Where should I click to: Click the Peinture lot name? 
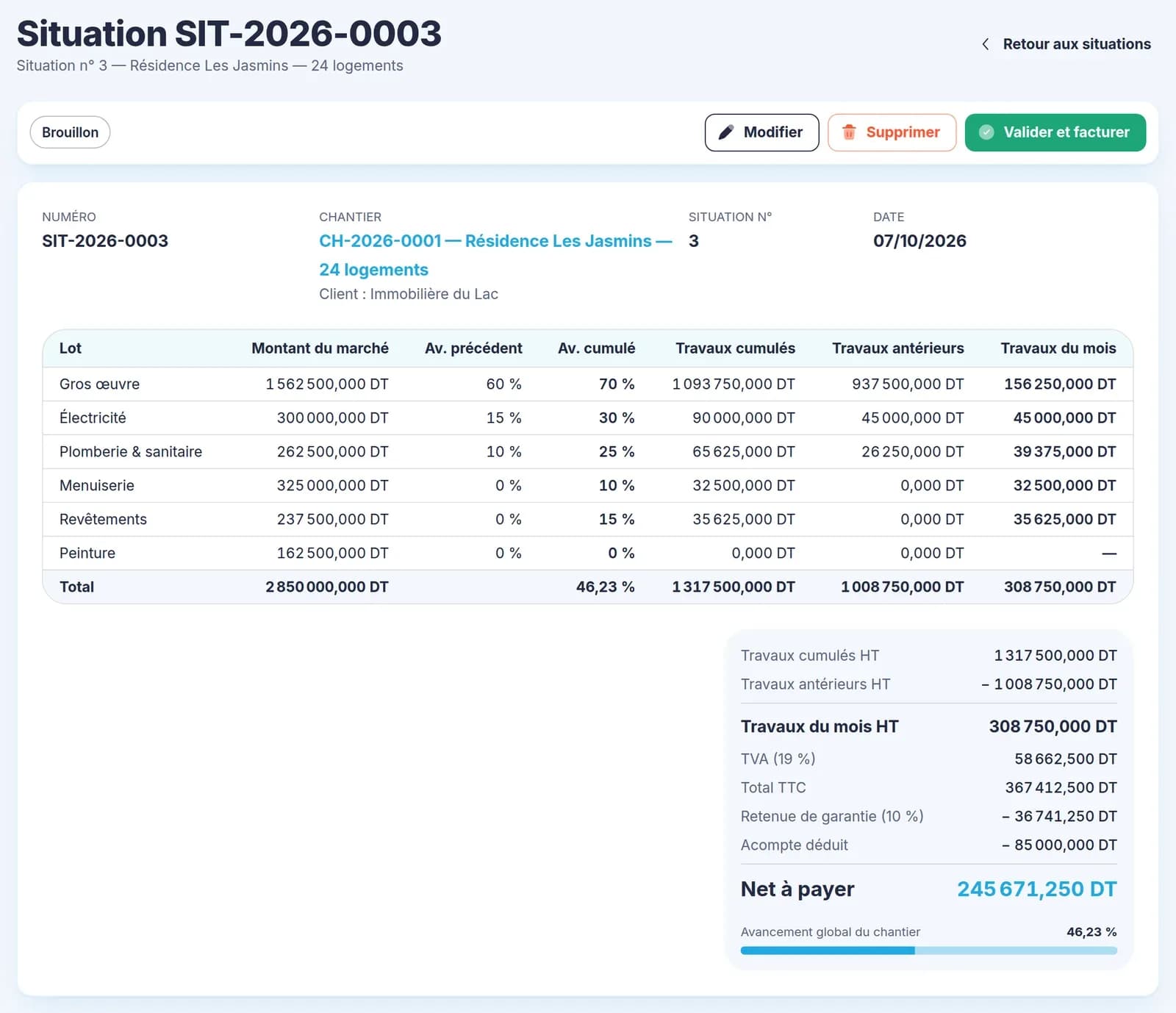click(x=87, y=553)
